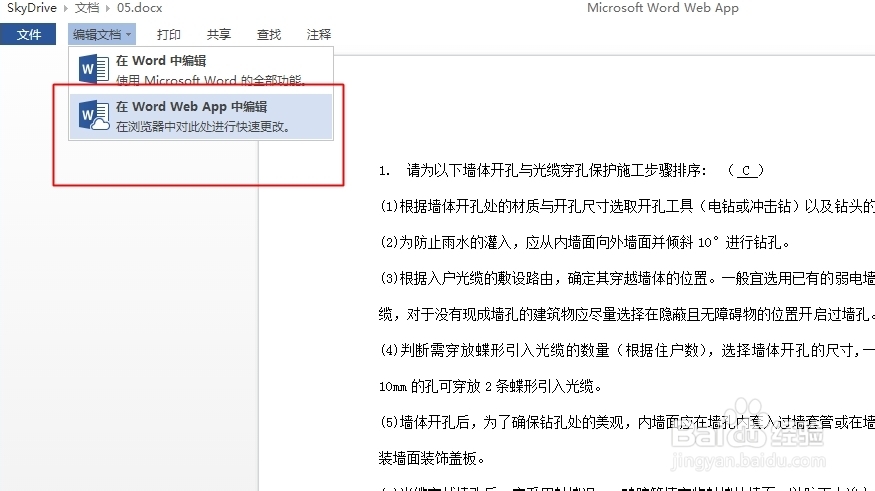Click the Word Web App cloud icon

coord(94,115)
